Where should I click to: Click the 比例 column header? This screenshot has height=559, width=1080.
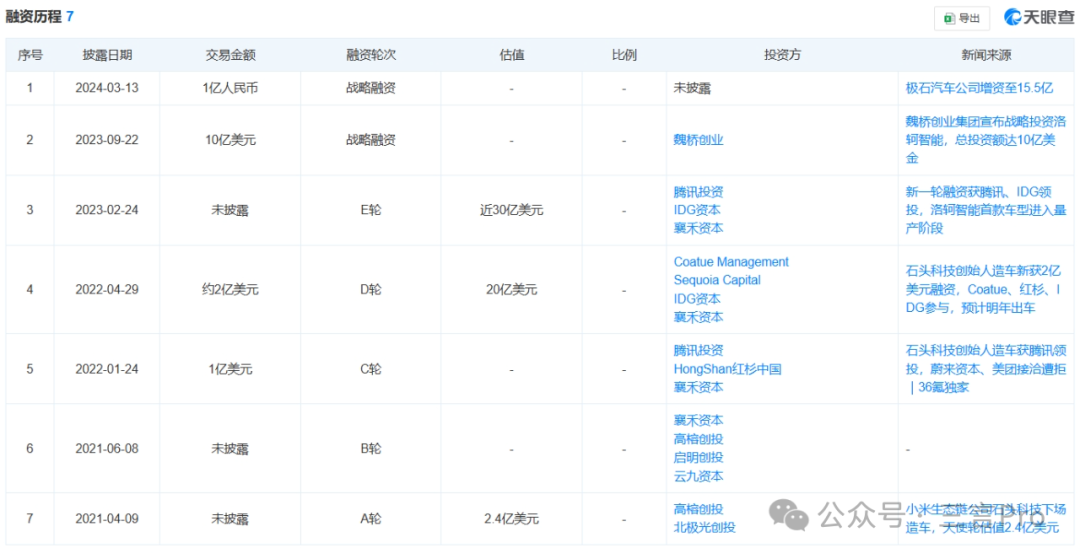pyautogui.click(x=624, y=55)
